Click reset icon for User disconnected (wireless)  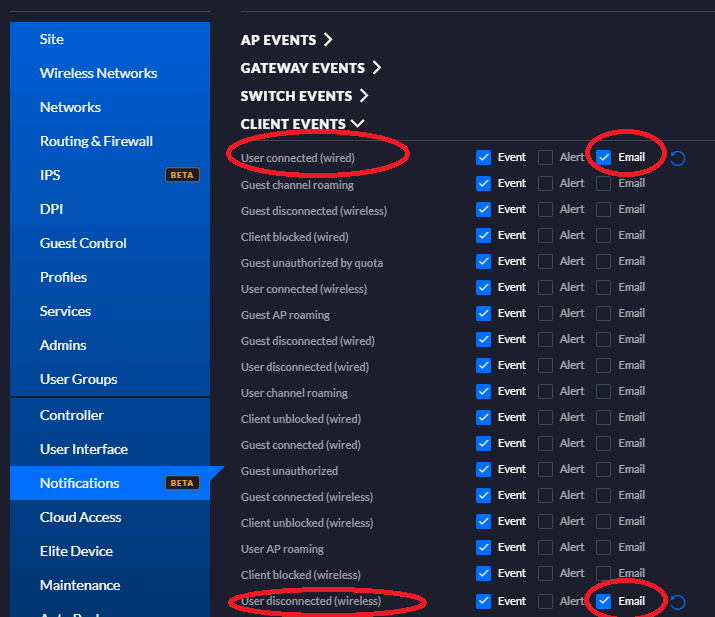[x=678, y=602]
